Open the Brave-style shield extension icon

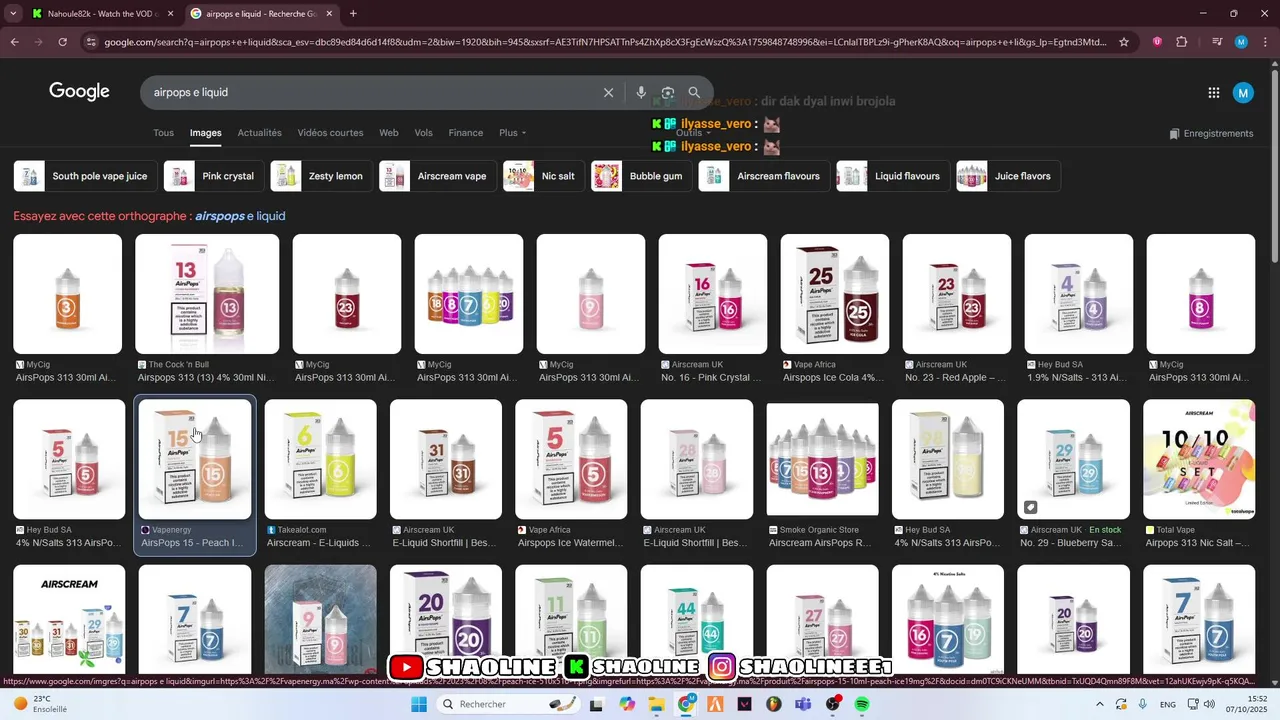[1157, 42]
